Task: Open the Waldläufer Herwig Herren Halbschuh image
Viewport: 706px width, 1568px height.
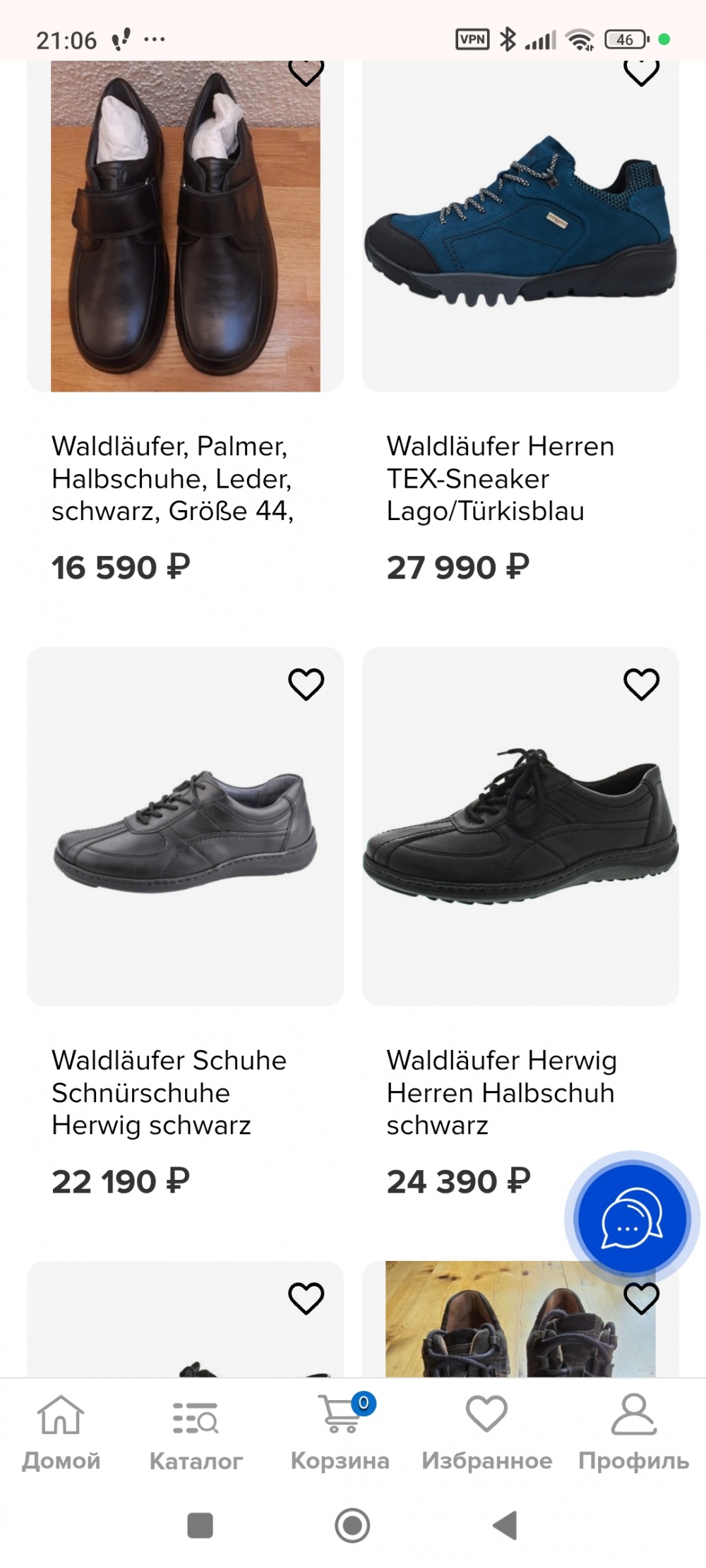Action: coord(520,826)
